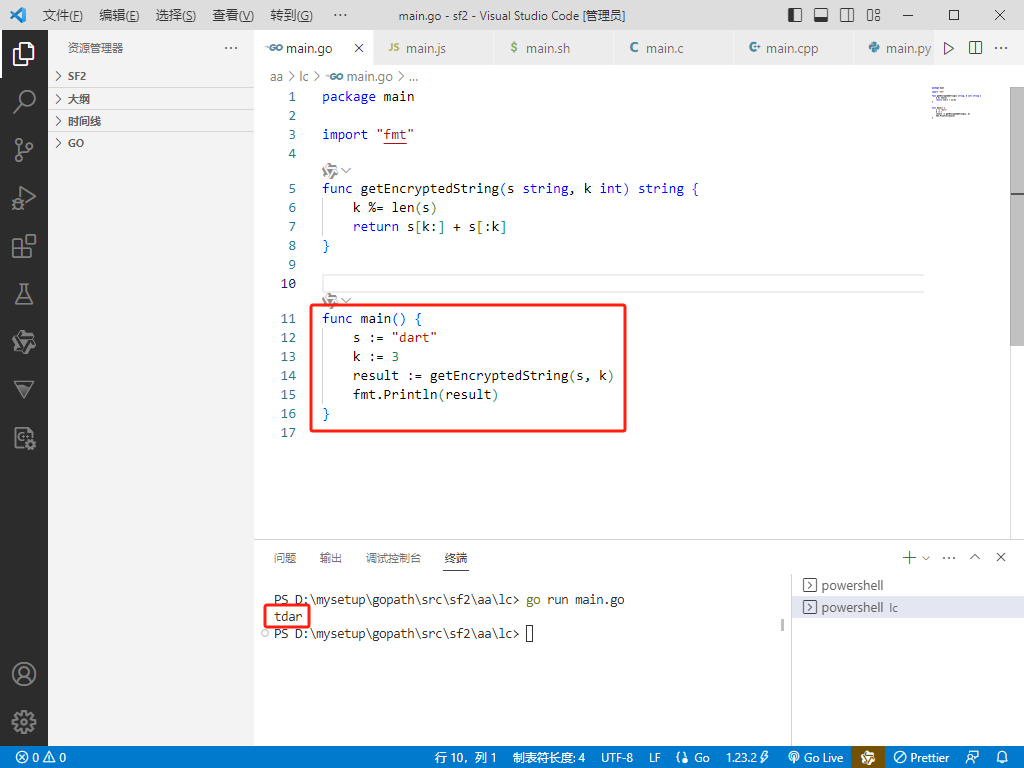Image resolution: width=1024 pixels, height=768 pixels.
Task: Toggle the bottom panel layout button
Action: point(821,15)
